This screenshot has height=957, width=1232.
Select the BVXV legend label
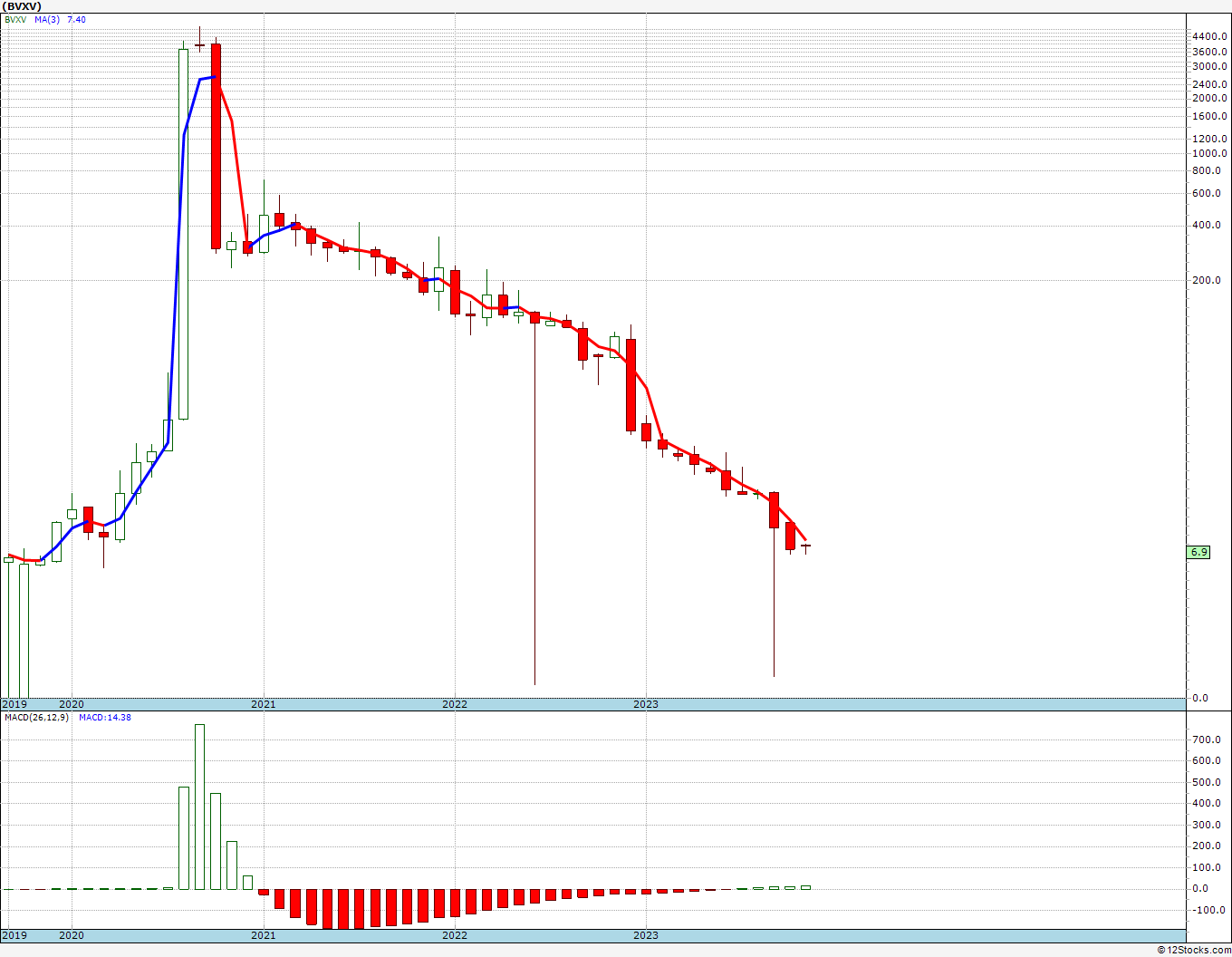click(x=15, y=20)
